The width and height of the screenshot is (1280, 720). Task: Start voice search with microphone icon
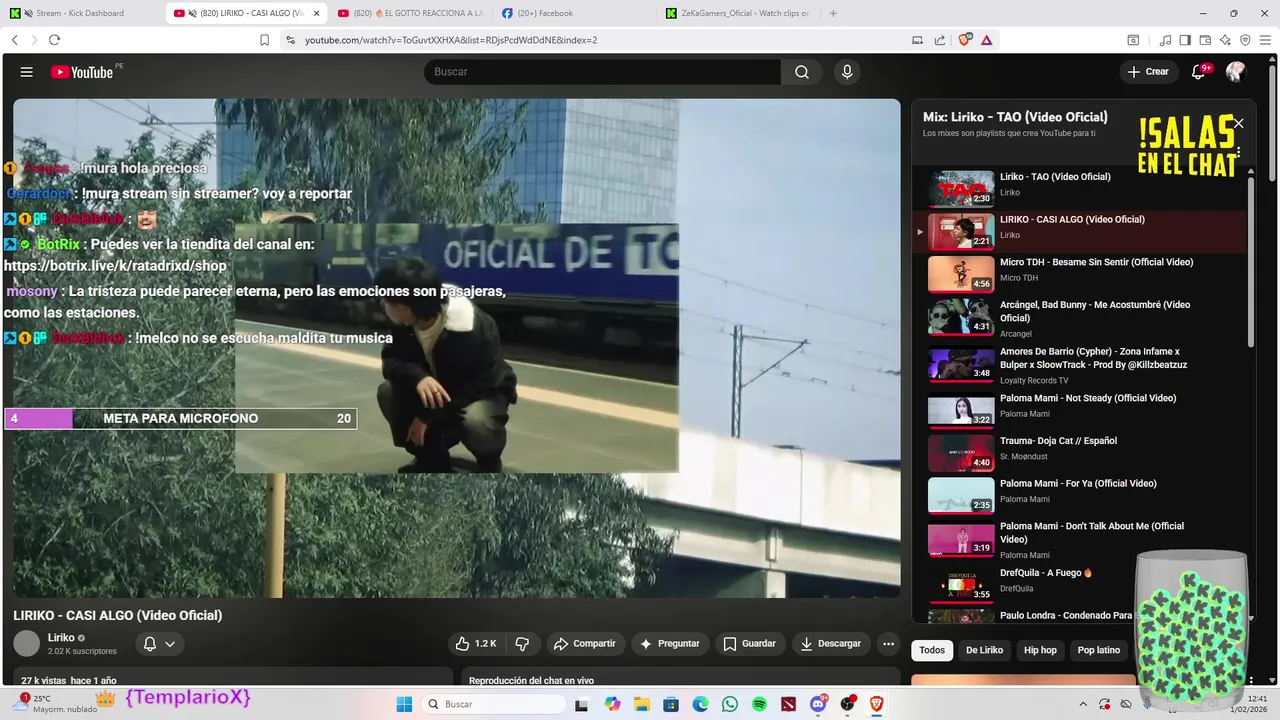pyautogui.click(x=847, y=72)
